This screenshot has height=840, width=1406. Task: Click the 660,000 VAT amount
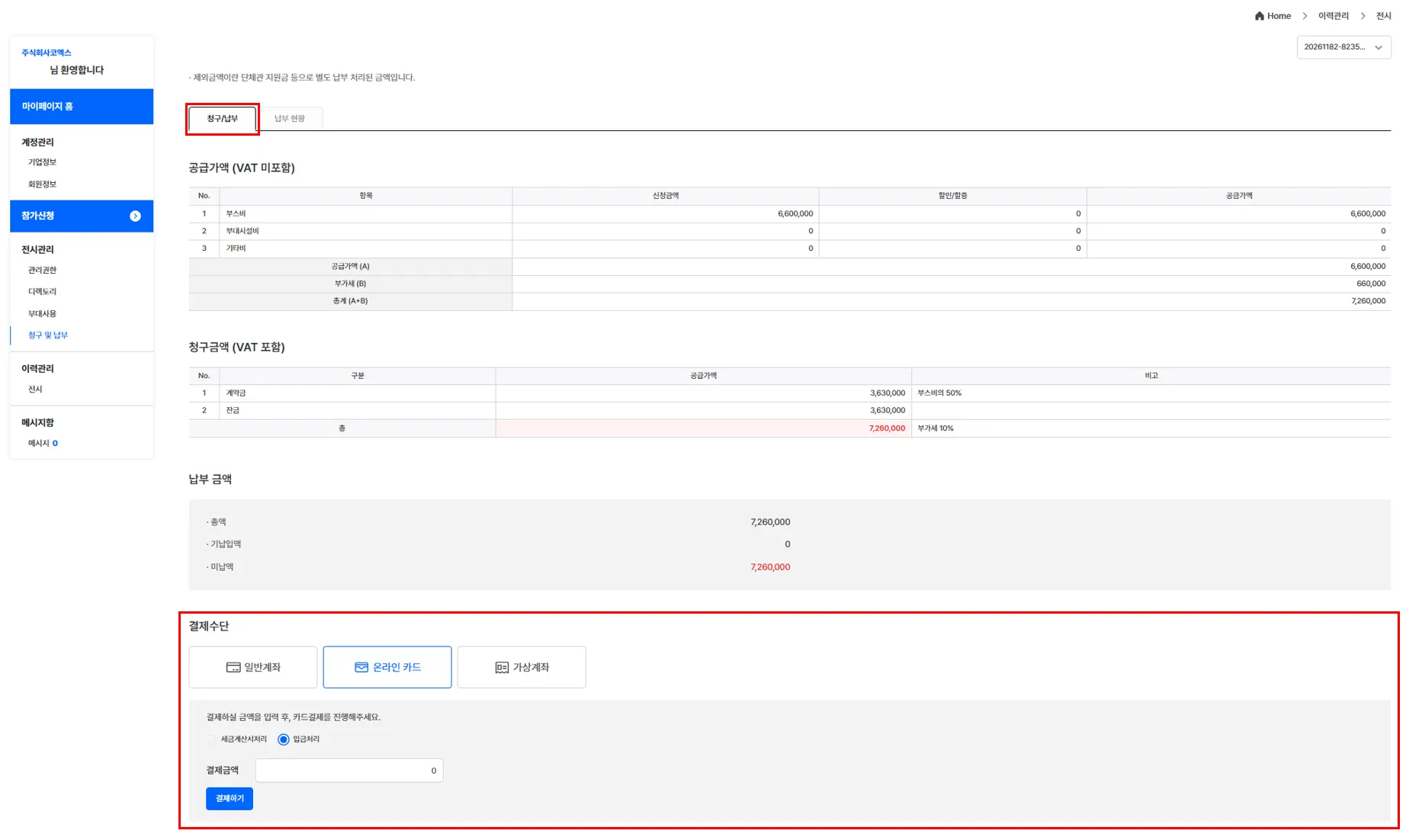tap(1371, 284)
